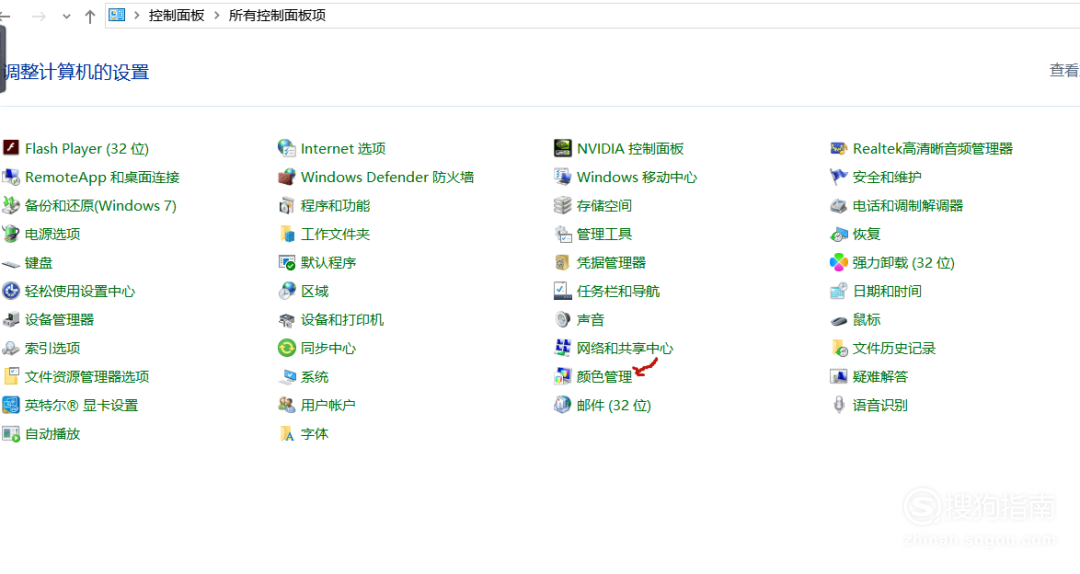This screenshot has height=574, width=1080.
Task: Open the 任务栏和导航 link
Action: (618, 291)
